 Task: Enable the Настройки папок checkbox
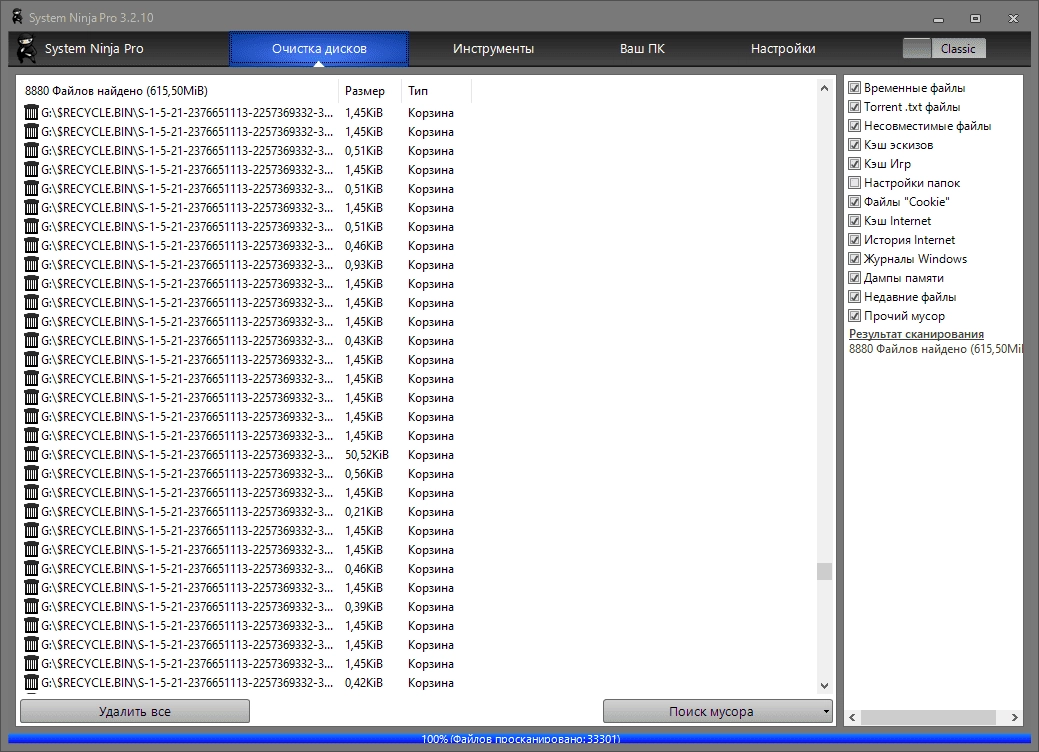click(x=855, y=183)
